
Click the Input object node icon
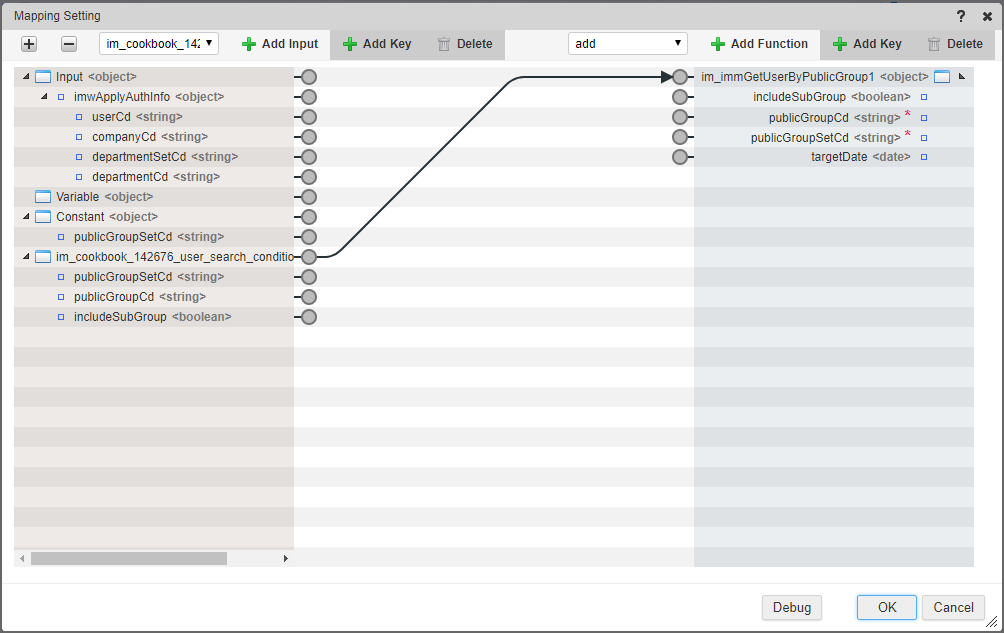(x=43, y=77)
